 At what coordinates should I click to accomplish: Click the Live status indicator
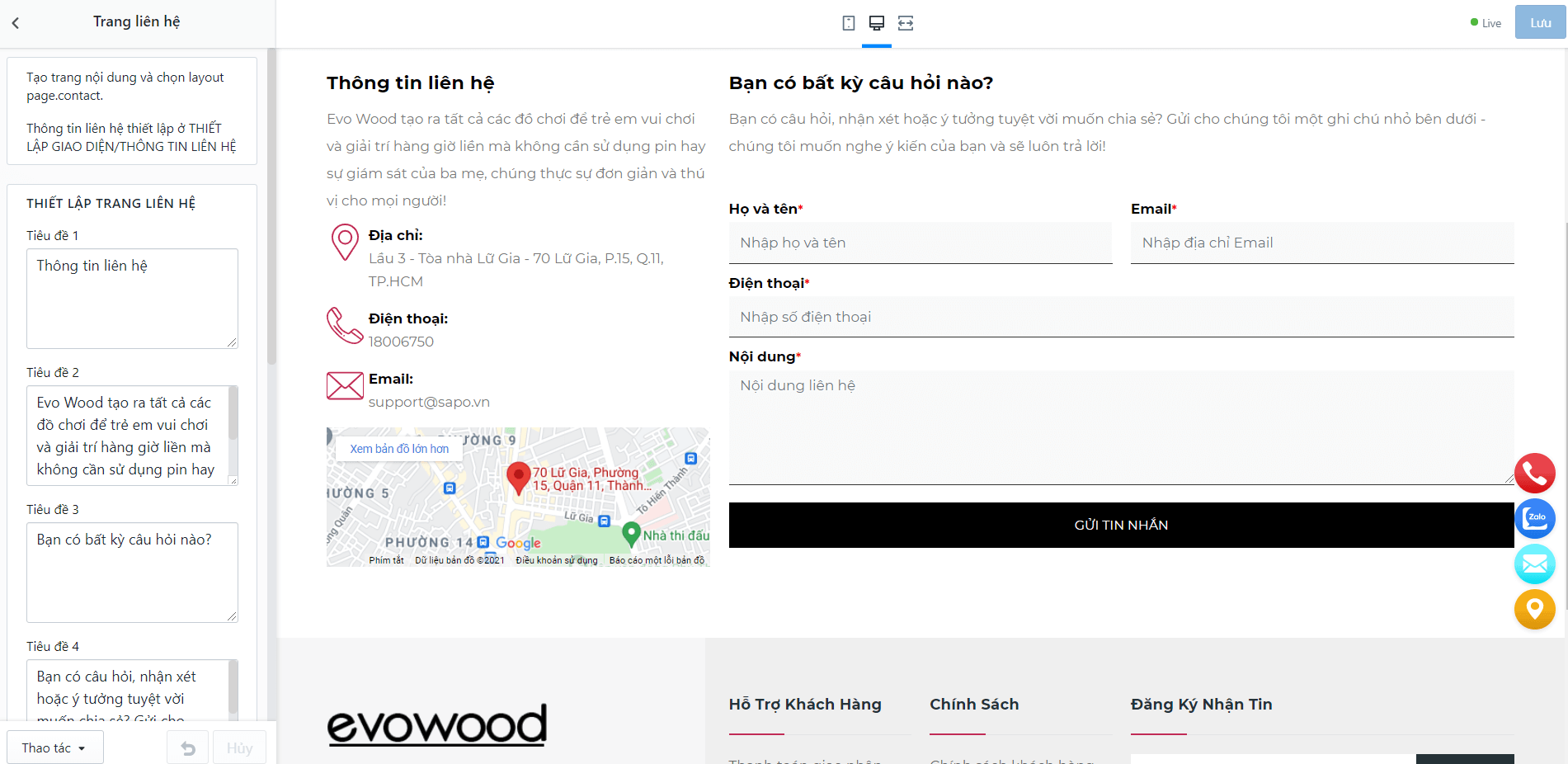(x=1486, y=23)
